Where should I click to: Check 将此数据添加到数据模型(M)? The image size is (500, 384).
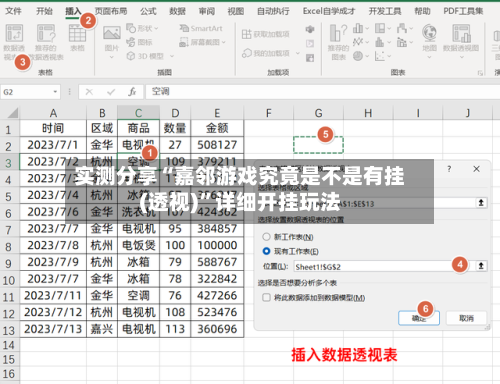[x=266, y=297]
